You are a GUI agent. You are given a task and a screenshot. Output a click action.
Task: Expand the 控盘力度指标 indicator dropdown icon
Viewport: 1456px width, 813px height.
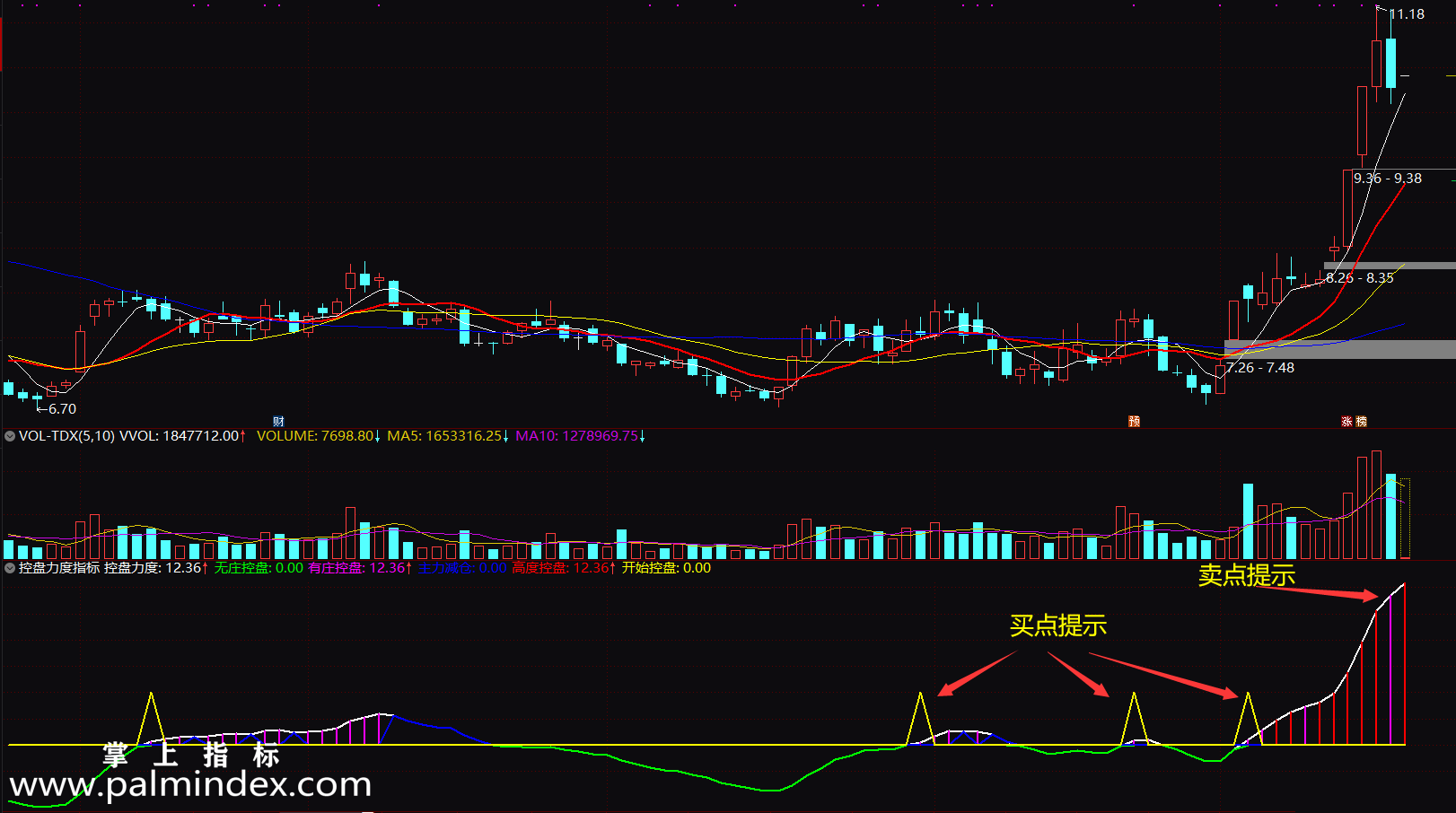point(10,568)
